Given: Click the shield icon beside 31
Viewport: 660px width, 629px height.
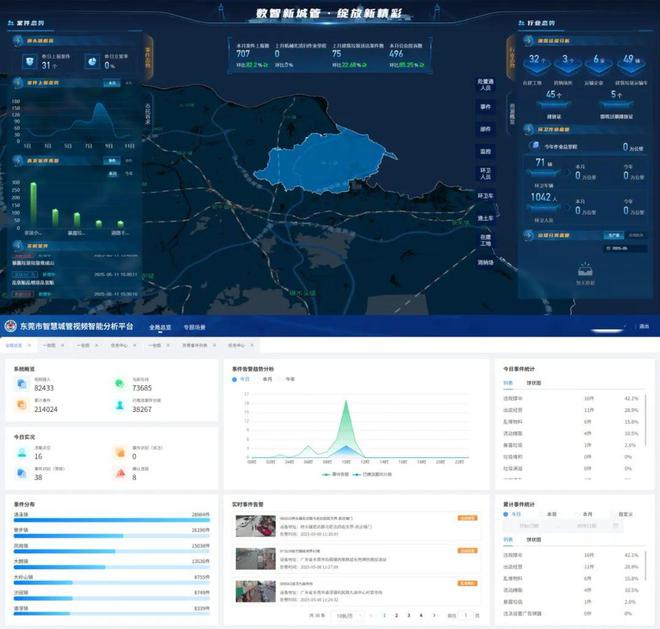Looking at the screenshot, I should coord(30,62).
